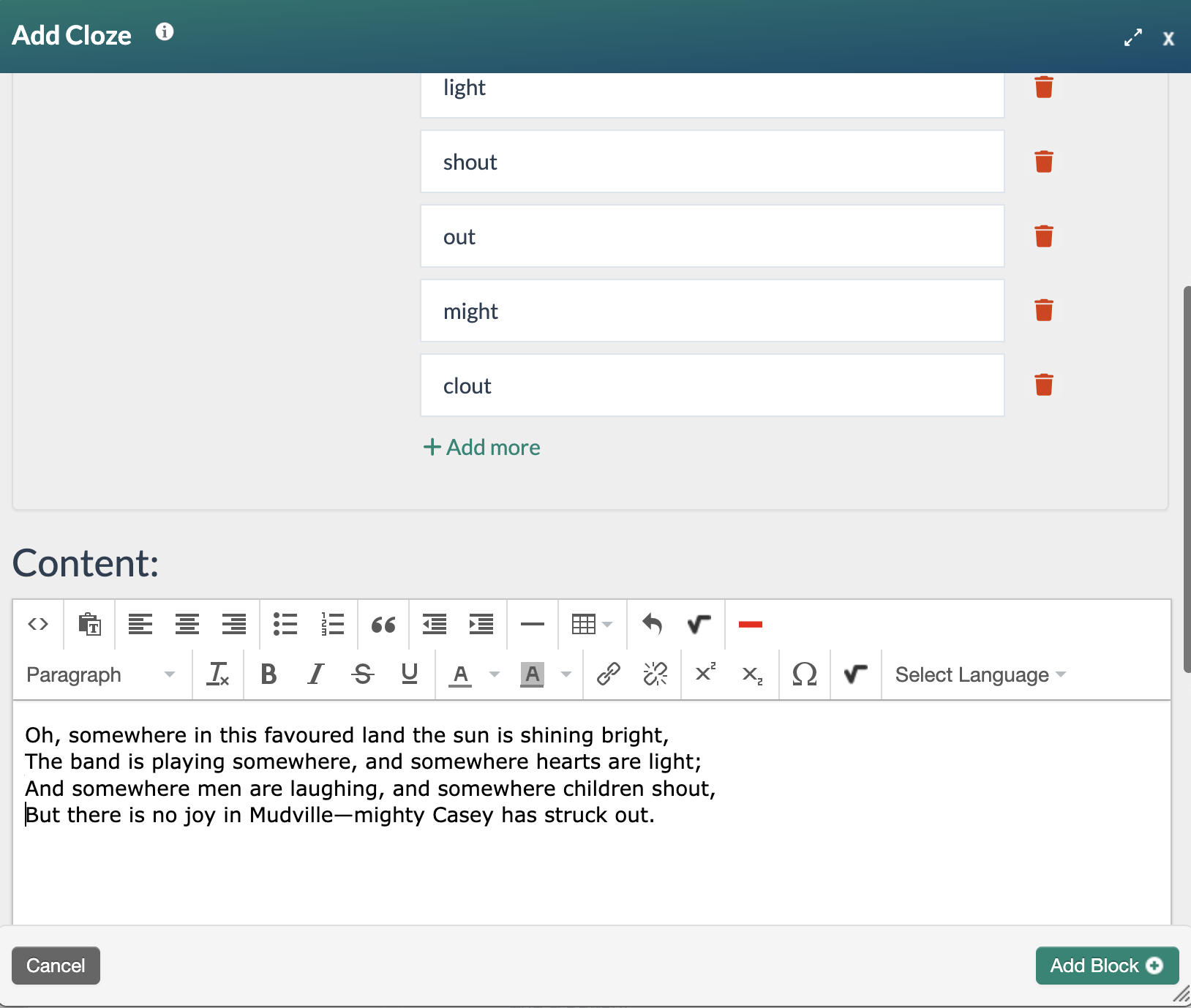Screen dimensions: 1191x1008
Task: Toggle superscript formatting
Action: point(706,674)
